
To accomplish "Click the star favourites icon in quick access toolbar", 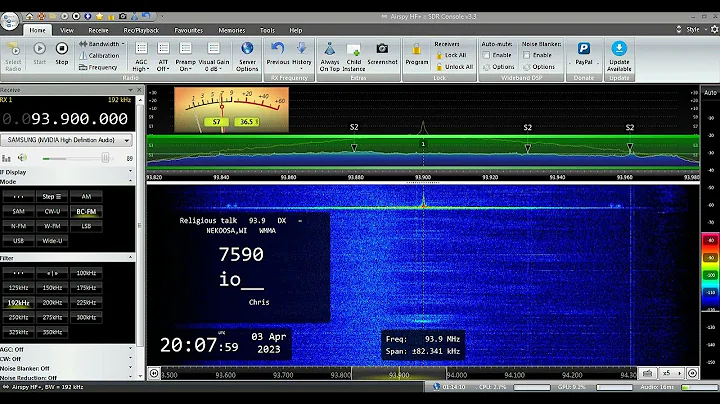I will coord(100,16).
